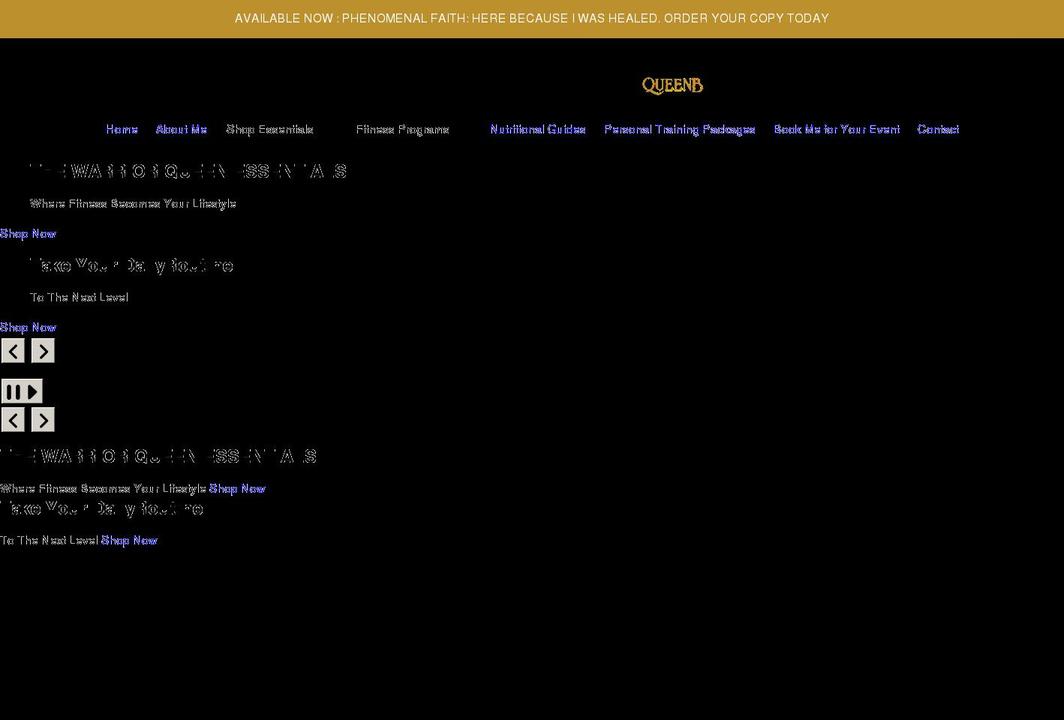This screenshot has width=1064, height=720.
Task: Click previous-slide arrow below the pause button
Action: pos(13,420)
